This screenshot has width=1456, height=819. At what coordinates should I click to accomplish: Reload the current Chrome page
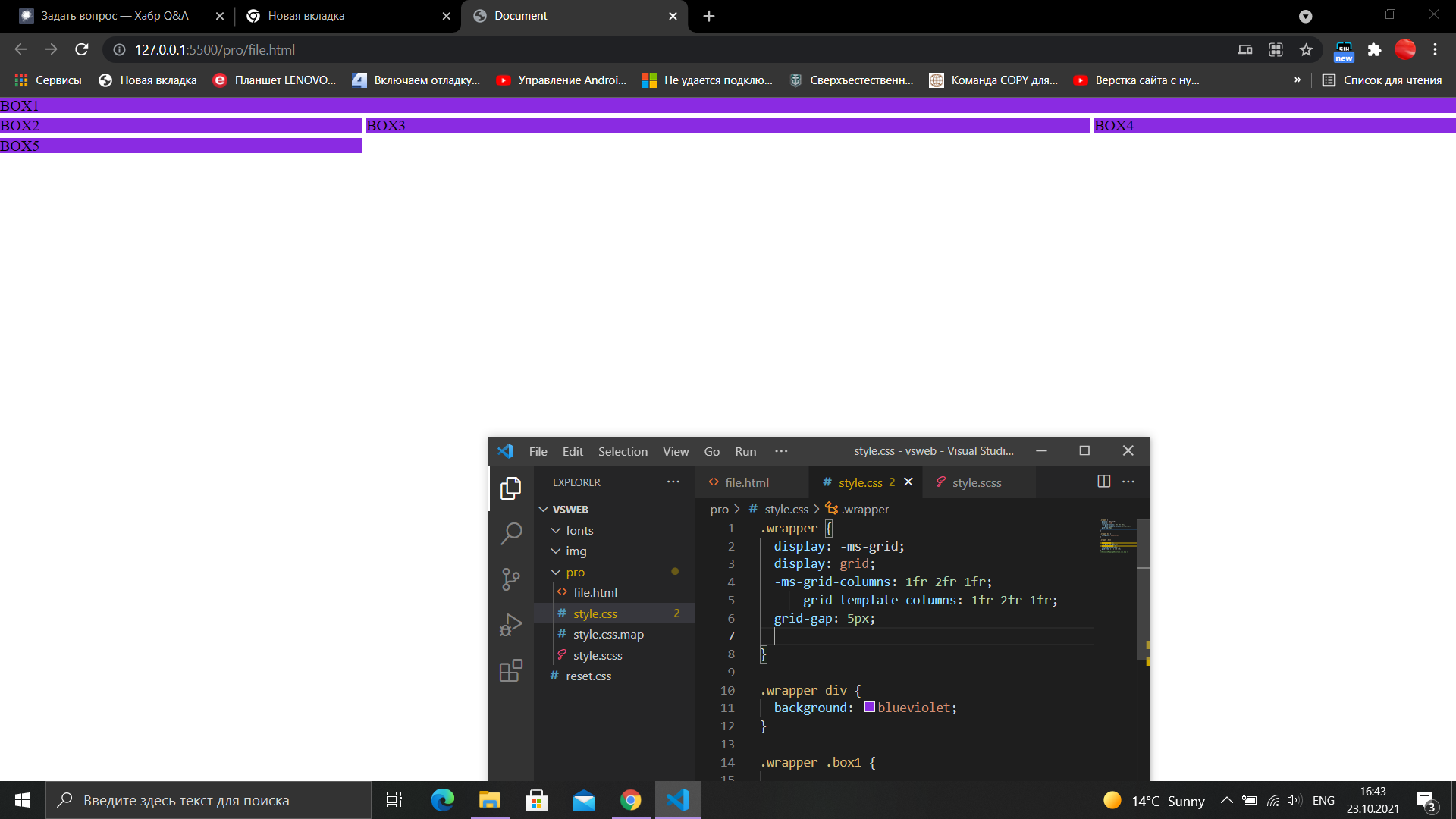pos(82,49)
